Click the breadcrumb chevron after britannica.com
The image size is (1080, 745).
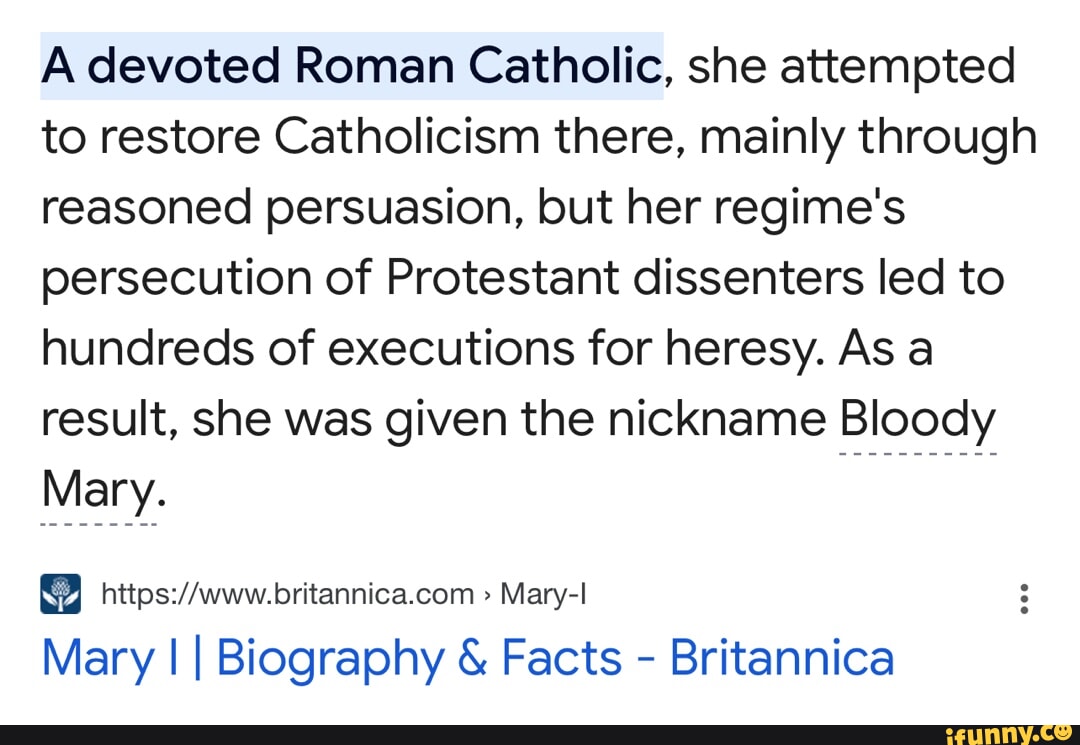click(x=487, y=596)
